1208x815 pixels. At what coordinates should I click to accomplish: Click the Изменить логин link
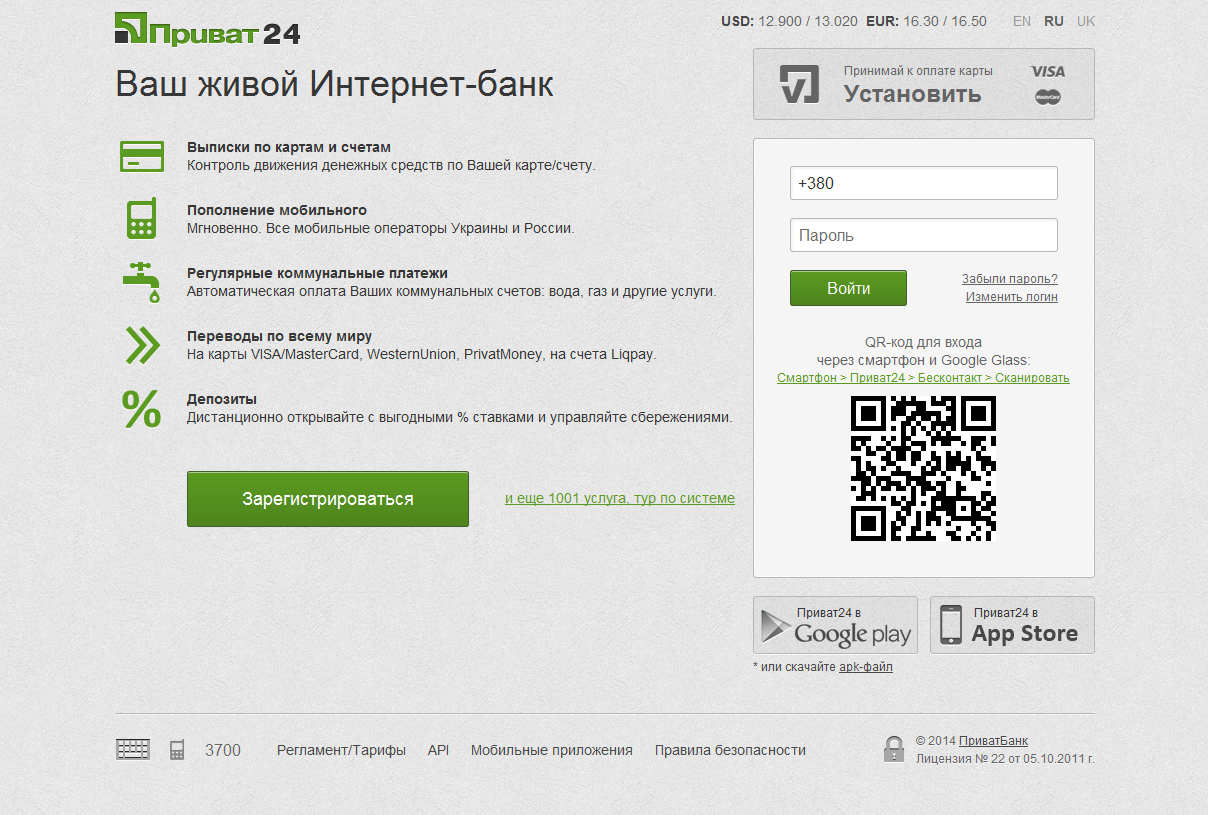(1012, 297)
